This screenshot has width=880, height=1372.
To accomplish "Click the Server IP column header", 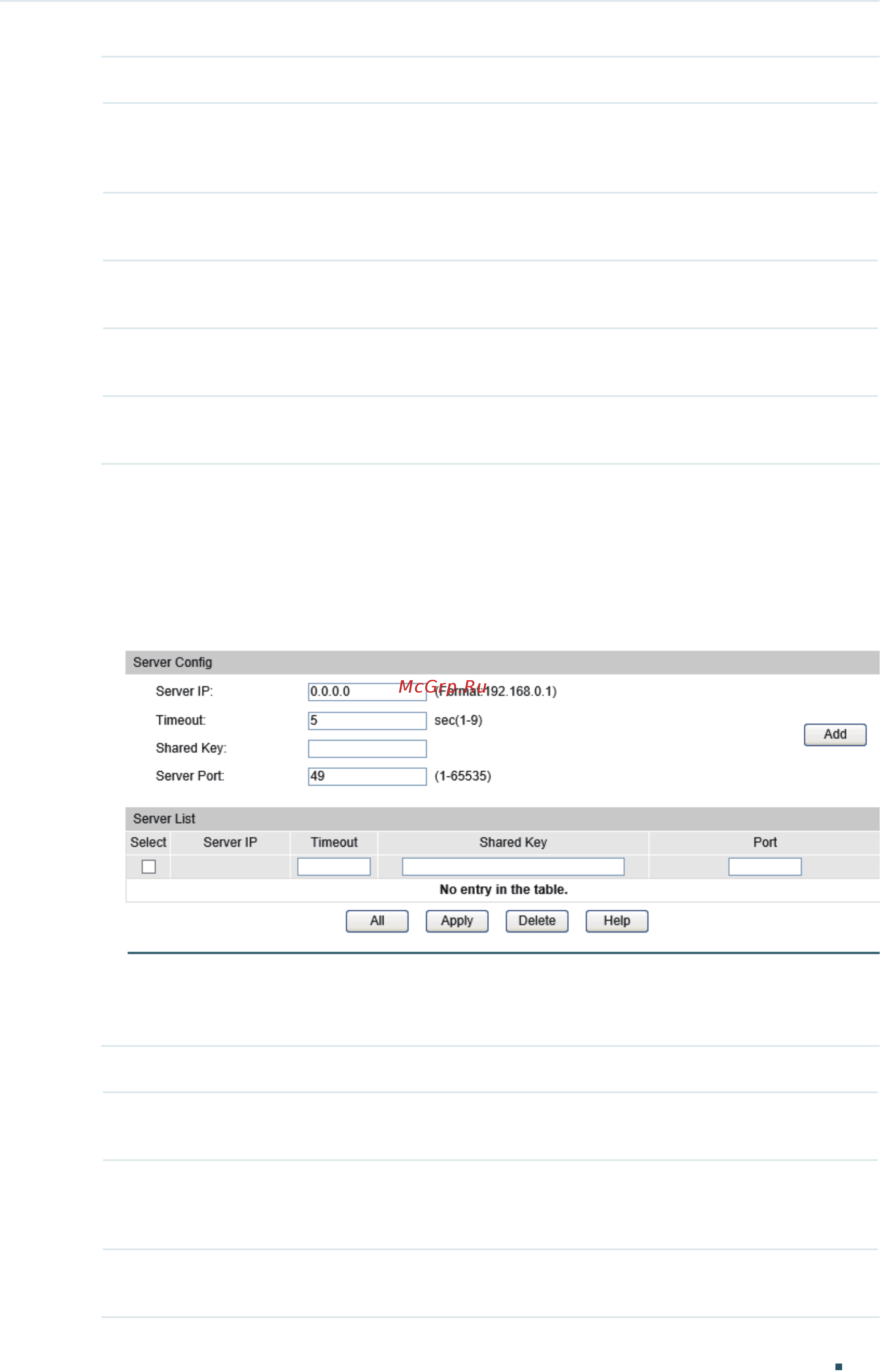I will [230, 843].
